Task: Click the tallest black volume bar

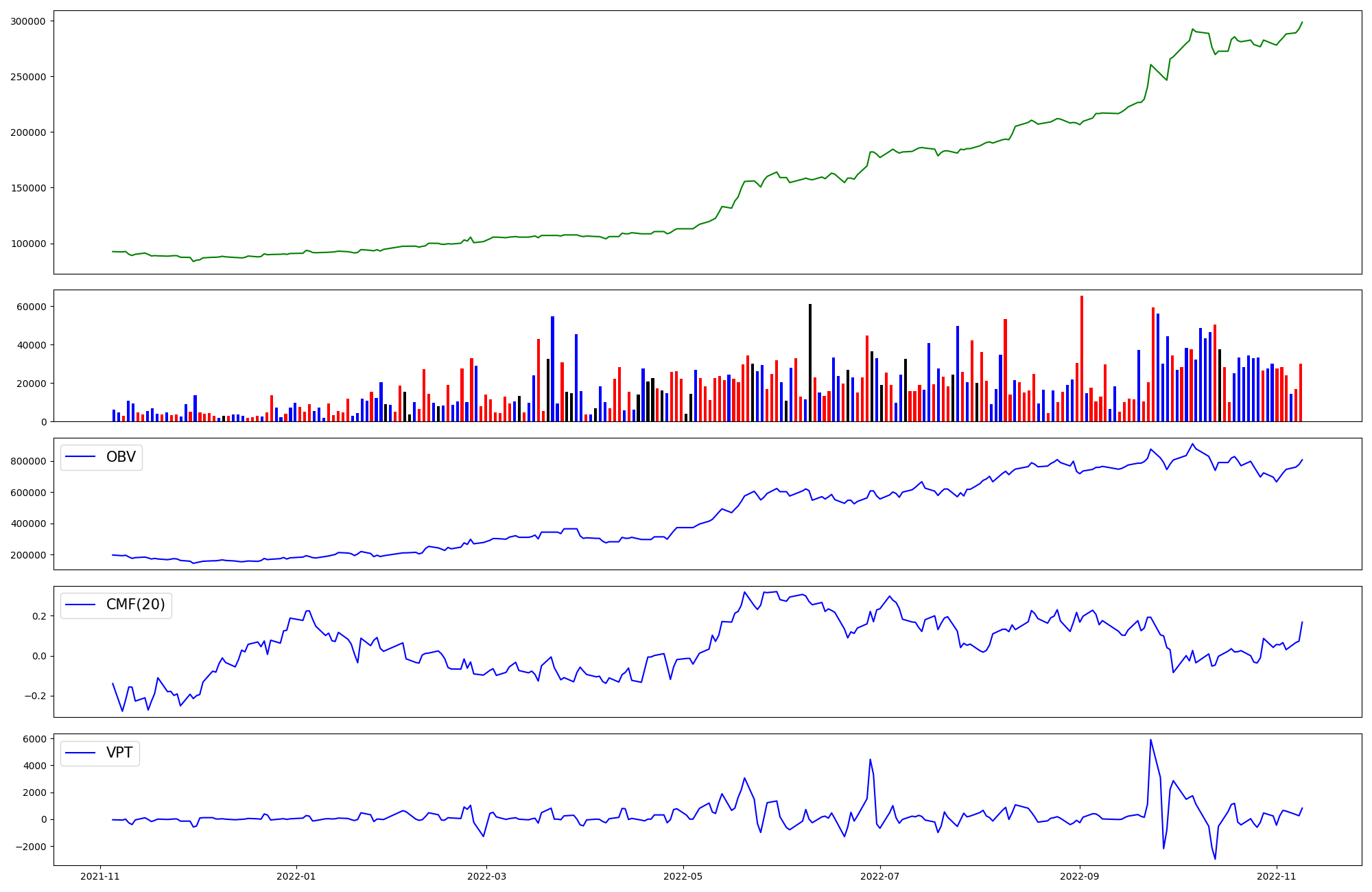Action: coord(810,364)
